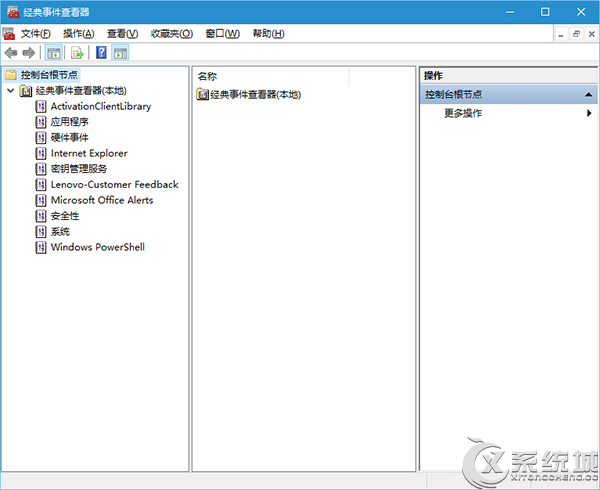Select 控制台根节点 in the tree
Image resolution: width=600 pixels, height=490 pixels.
pyautogui.click(x=49, y=75)
